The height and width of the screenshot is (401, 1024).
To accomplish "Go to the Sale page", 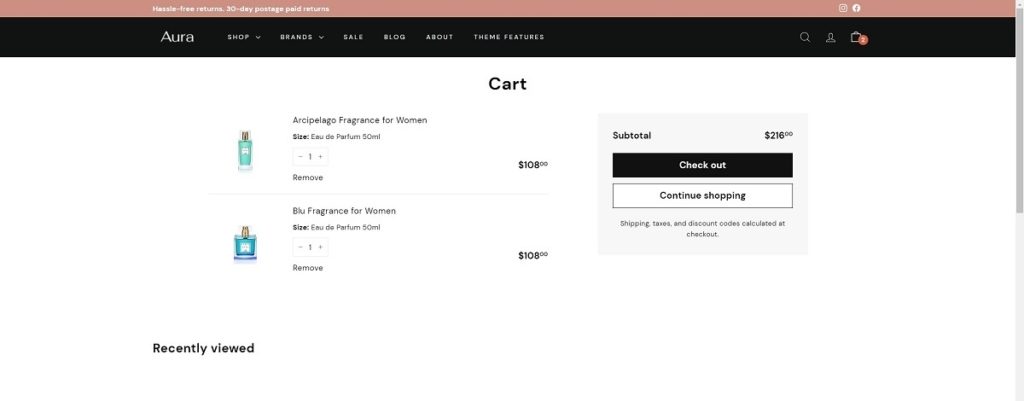I will click(353, 37).
